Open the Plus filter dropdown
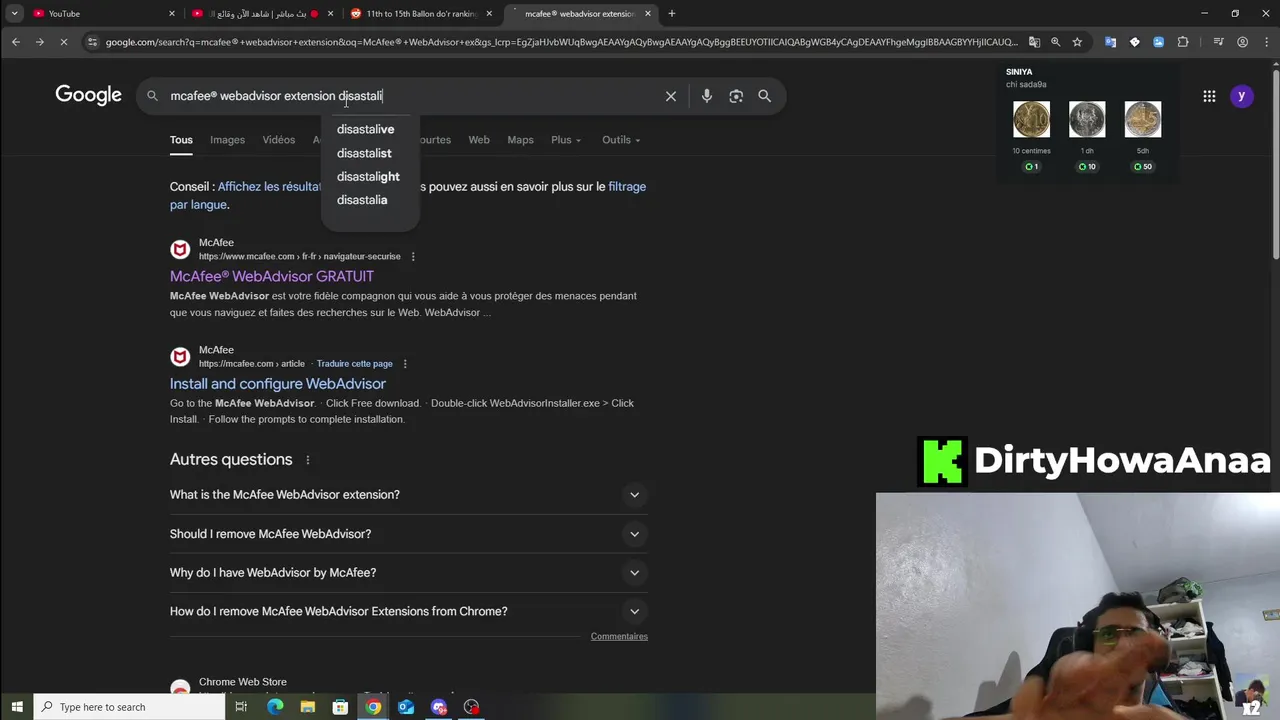The height and width of the screenshot is (720, 1280). (x=566, y=140)
